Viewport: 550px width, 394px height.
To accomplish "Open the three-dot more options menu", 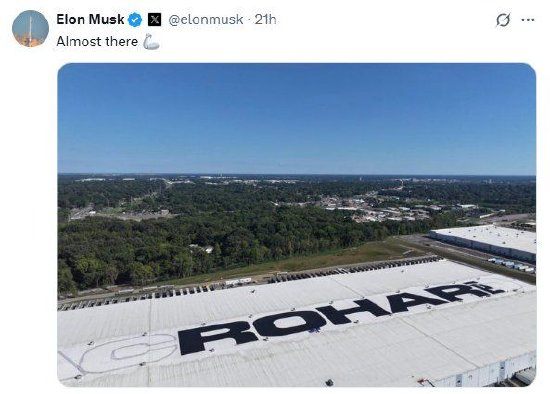I will pos(528,20).
